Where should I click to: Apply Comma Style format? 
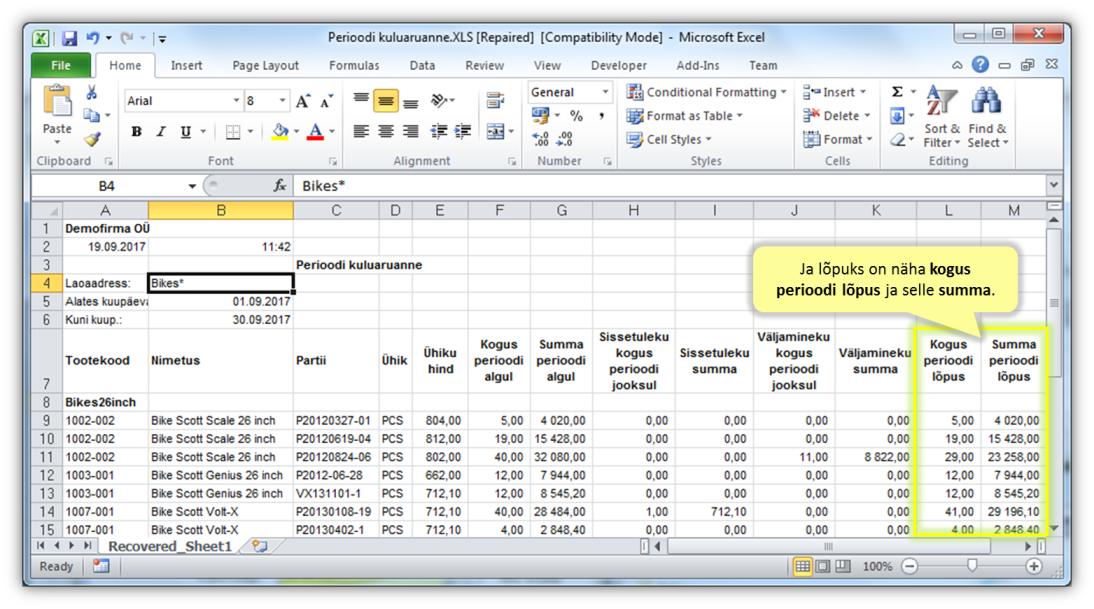(x=601, y=116)
